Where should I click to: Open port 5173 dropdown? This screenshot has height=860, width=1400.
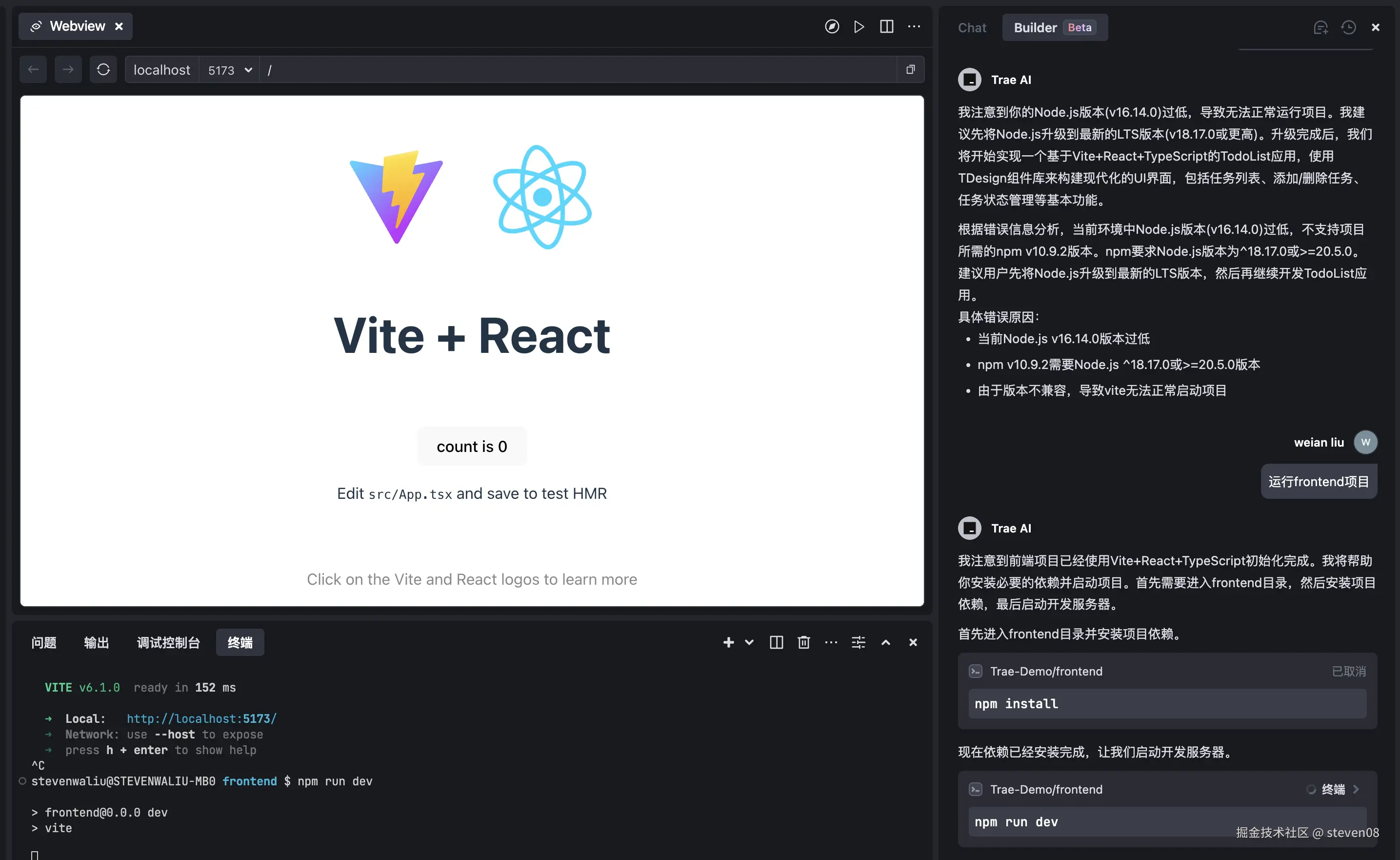coord(230,70)
